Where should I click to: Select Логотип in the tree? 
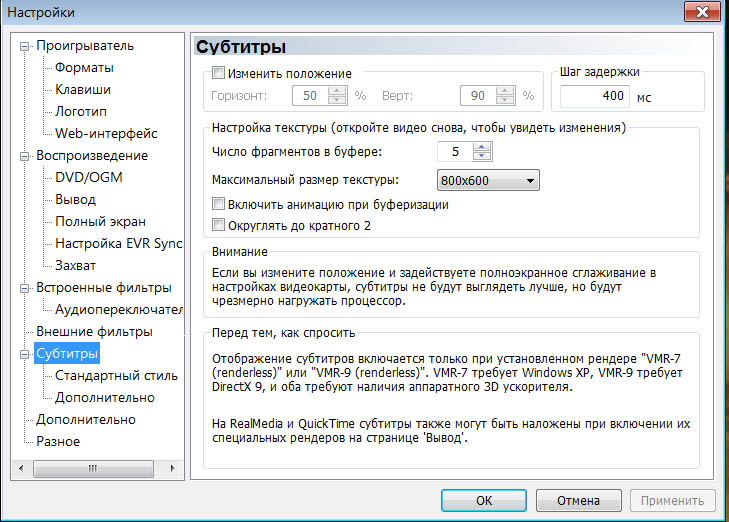click(81, 112)
